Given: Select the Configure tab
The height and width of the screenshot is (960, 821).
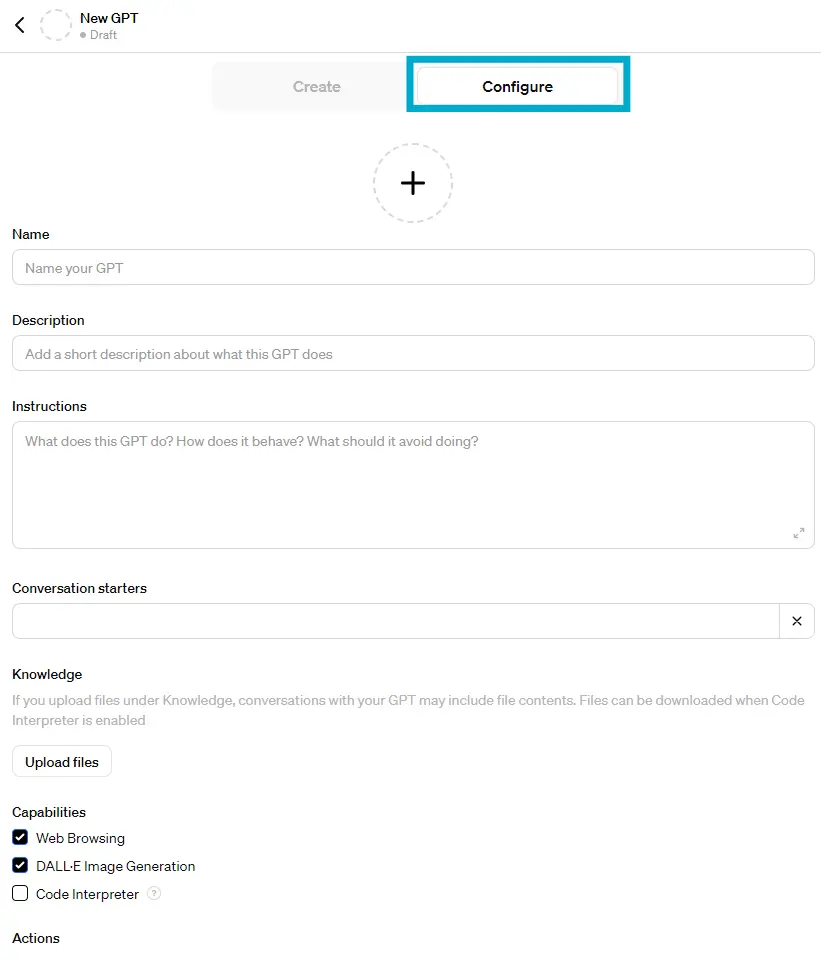Looking at the screenshot, I should click(517, 87).
